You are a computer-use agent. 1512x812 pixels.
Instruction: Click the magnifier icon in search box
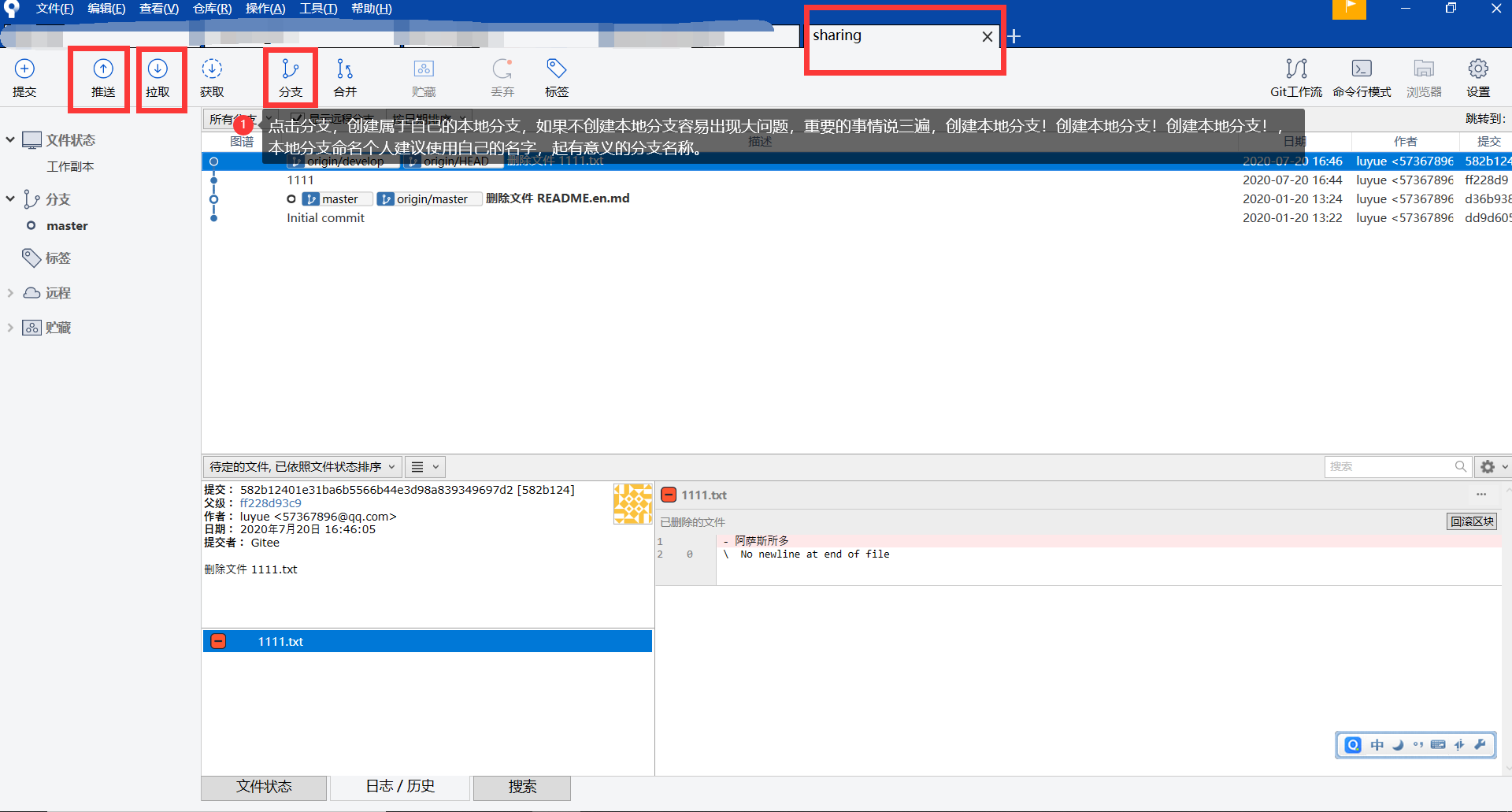1460,466
